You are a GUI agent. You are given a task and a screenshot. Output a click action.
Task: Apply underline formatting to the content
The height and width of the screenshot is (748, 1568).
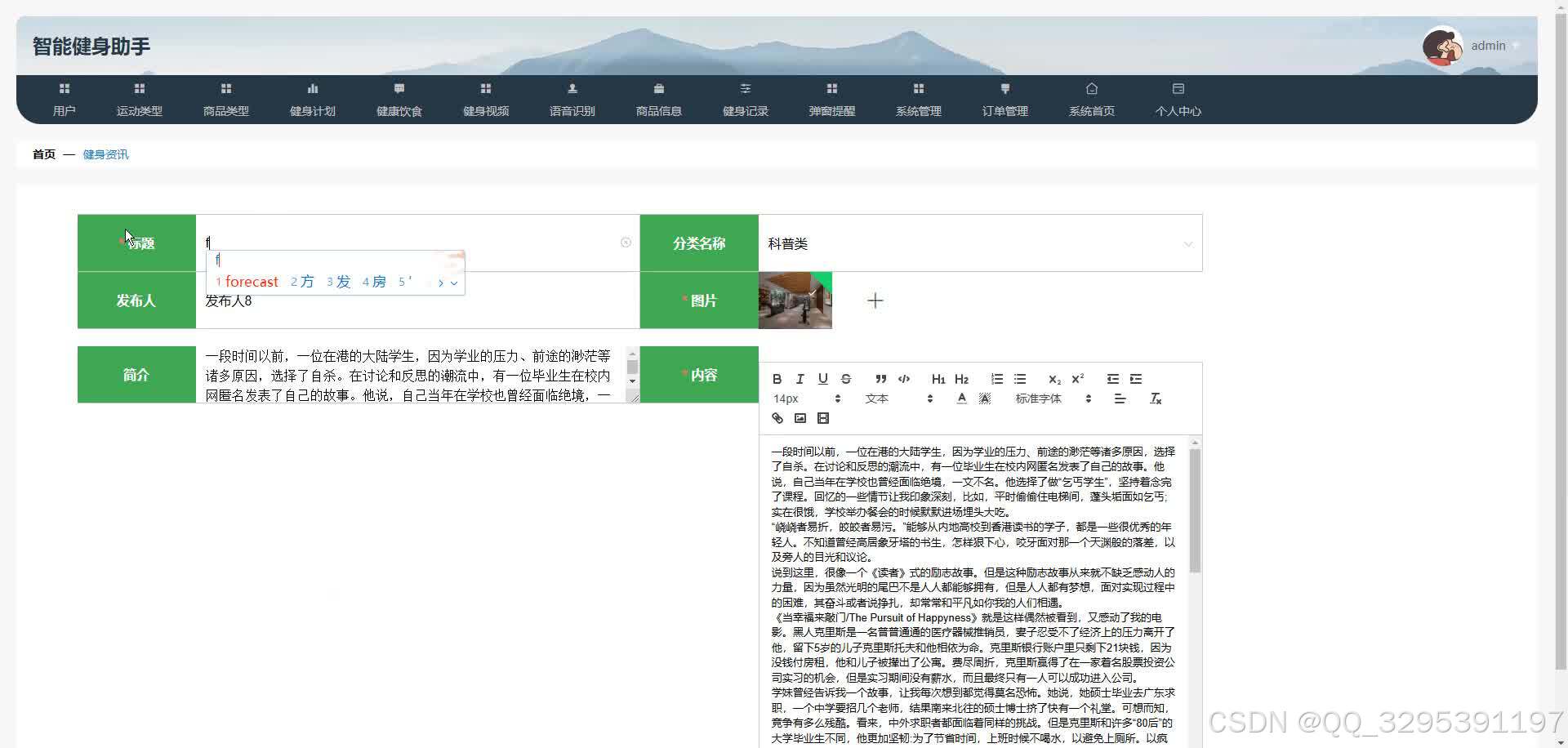tap(822, 378)
